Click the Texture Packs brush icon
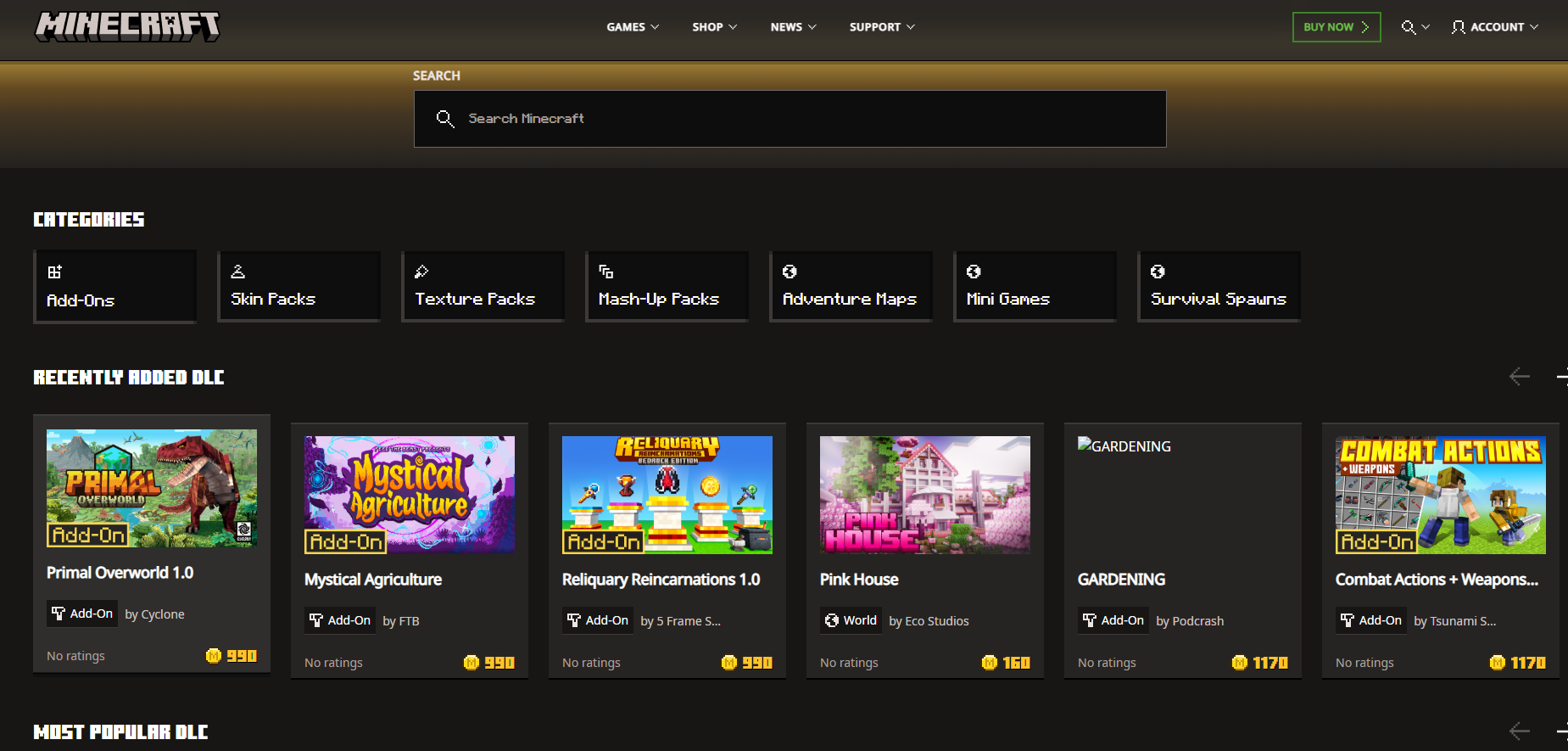1568x751 pixels. pos(421,272)
